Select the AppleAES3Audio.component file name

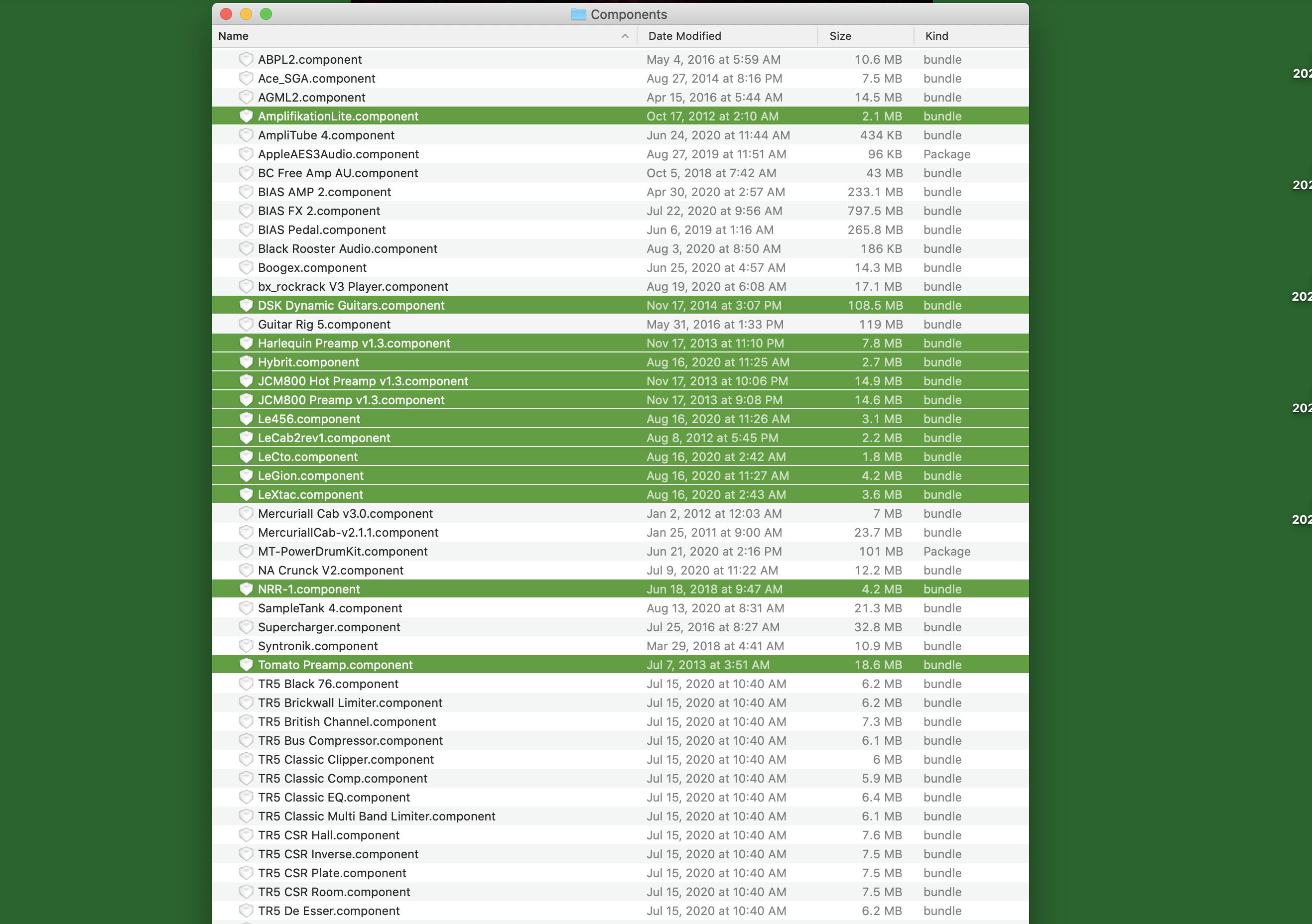[x=338, y=154]
